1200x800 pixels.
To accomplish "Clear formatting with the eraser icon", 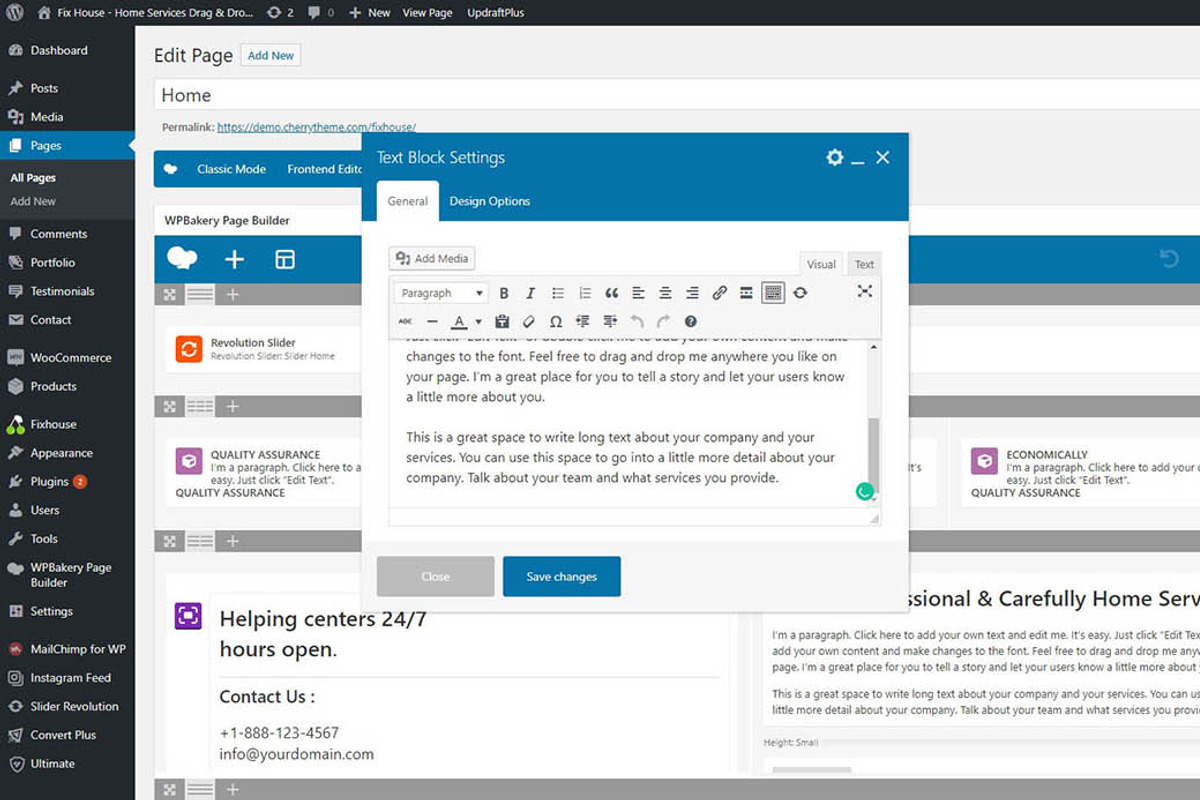I will (x=529, y=321).
